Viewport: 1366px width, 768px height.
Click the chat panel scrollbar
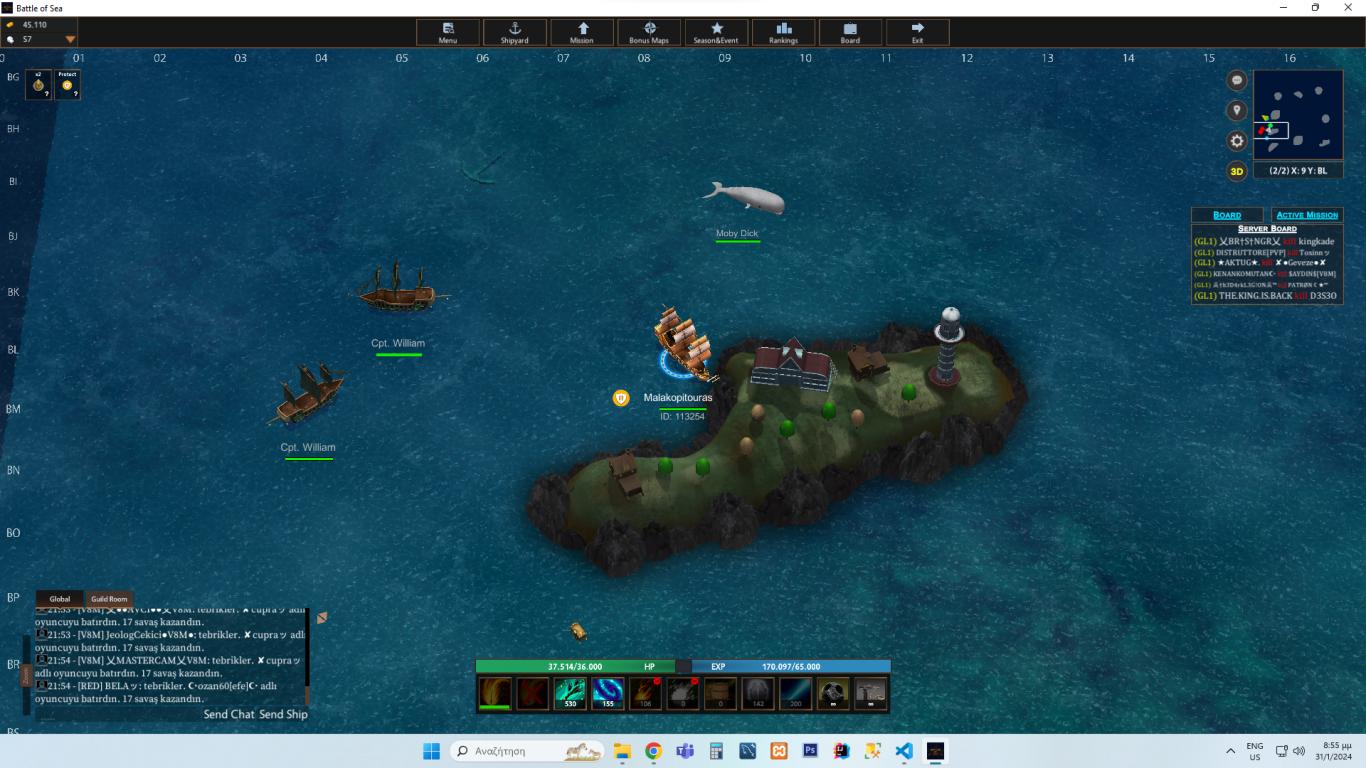click(307, 657)
